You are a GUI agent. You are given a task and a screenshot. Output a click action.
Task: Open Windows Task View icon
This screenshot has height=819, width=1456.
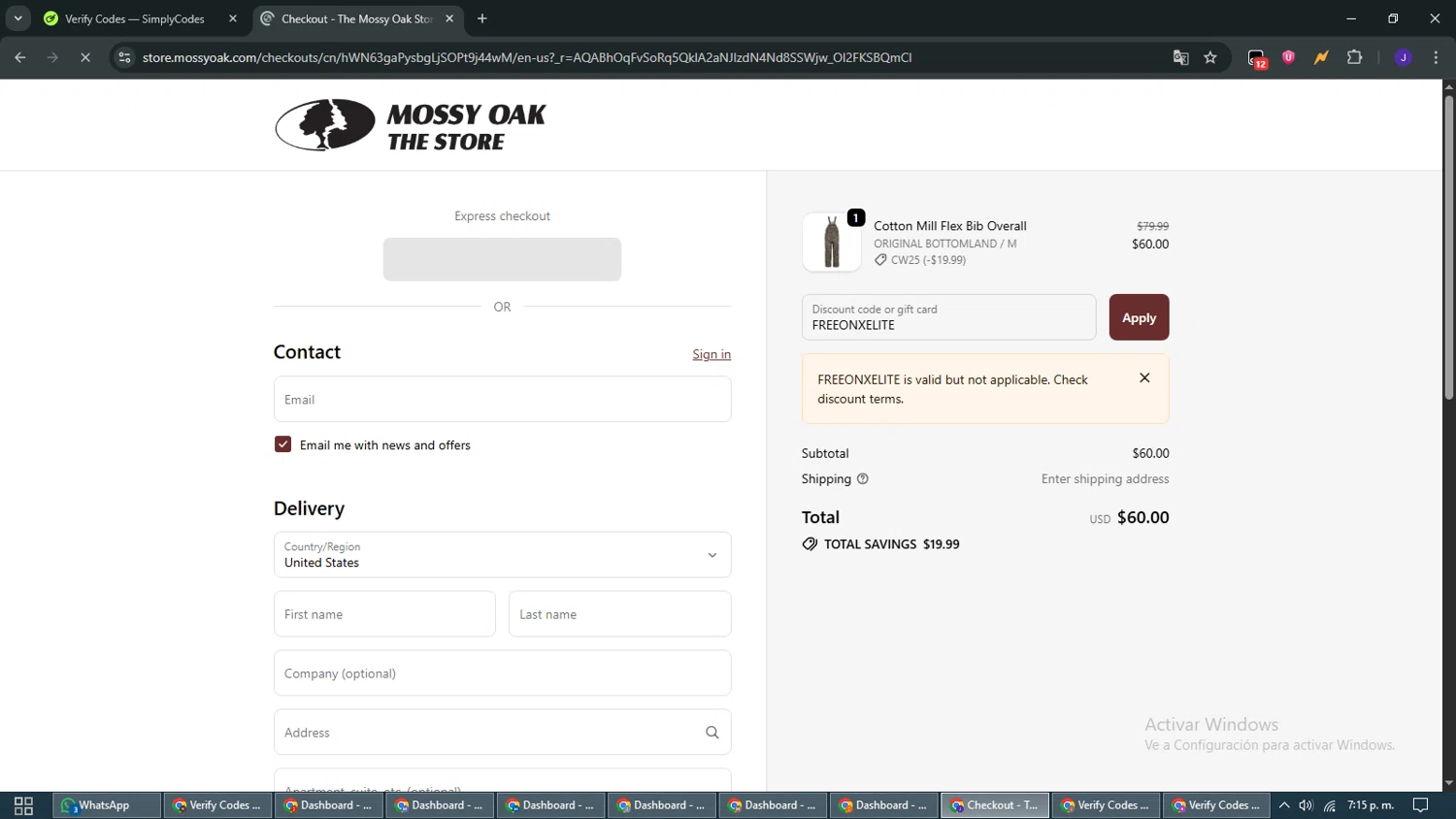pyautogui.click(x=23, y=805)
